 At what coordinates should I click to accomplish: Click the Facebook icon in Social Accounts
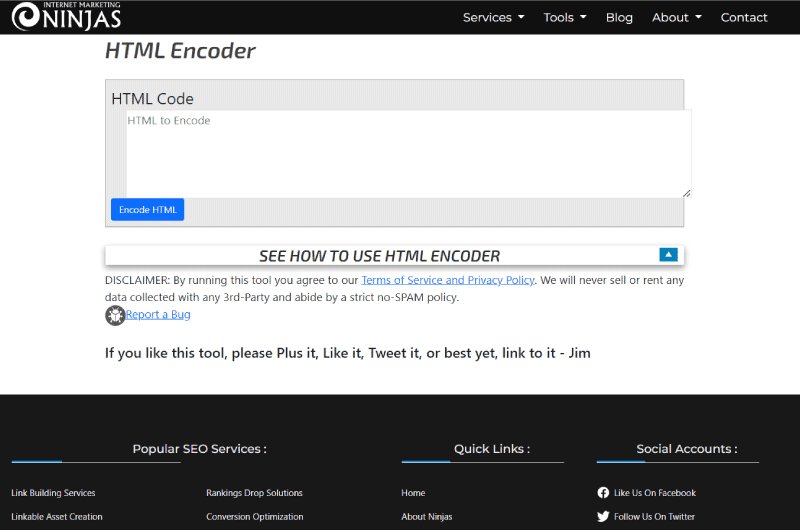click(x=603, y=493)
